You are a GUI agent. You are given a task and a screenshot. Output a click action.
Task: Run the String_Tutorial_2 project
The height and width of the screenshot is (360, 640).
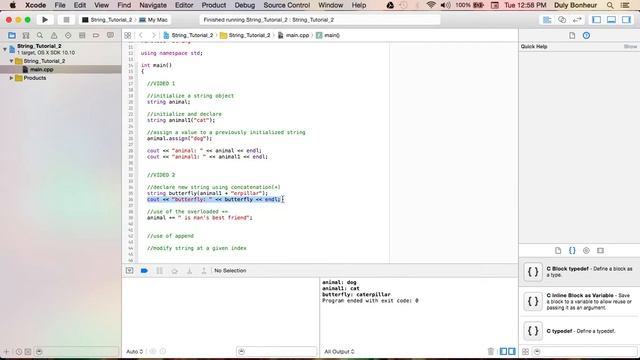click(45, 20)
